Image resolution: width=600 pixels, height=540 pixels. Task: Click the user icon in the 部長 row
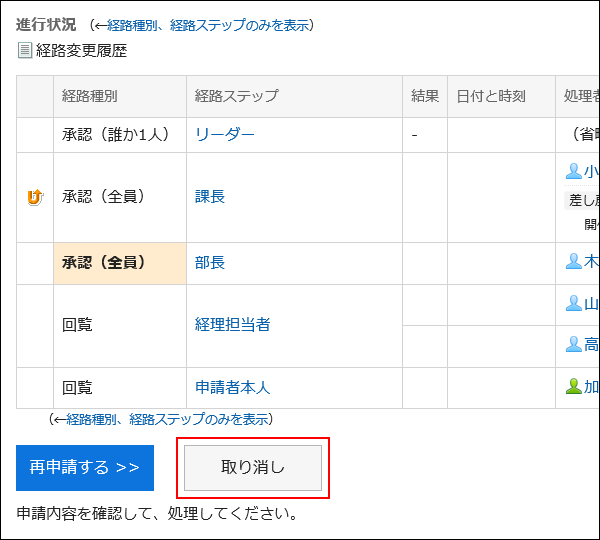tap(573, 262)
